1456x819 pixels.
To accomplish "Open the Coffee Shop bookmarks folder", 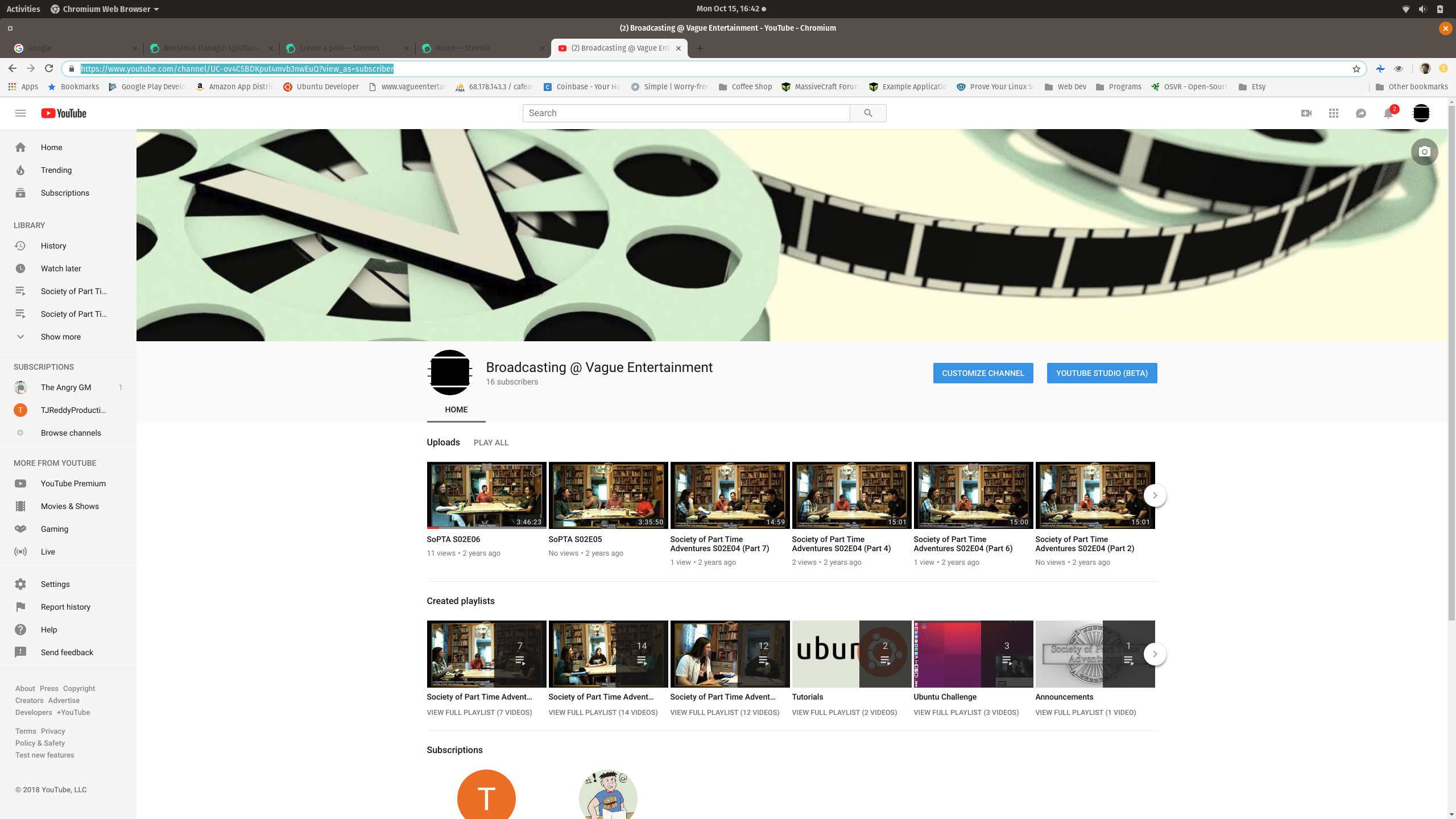I will point(745,87).
